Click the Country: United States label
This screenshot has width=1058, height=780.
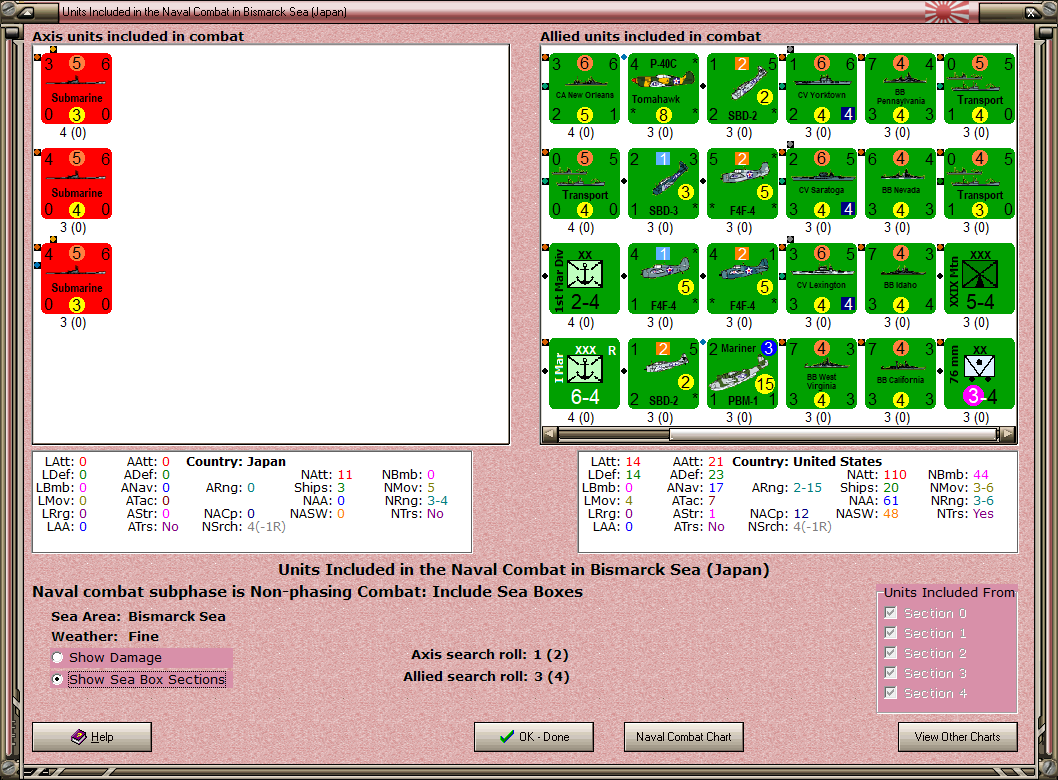807,462
